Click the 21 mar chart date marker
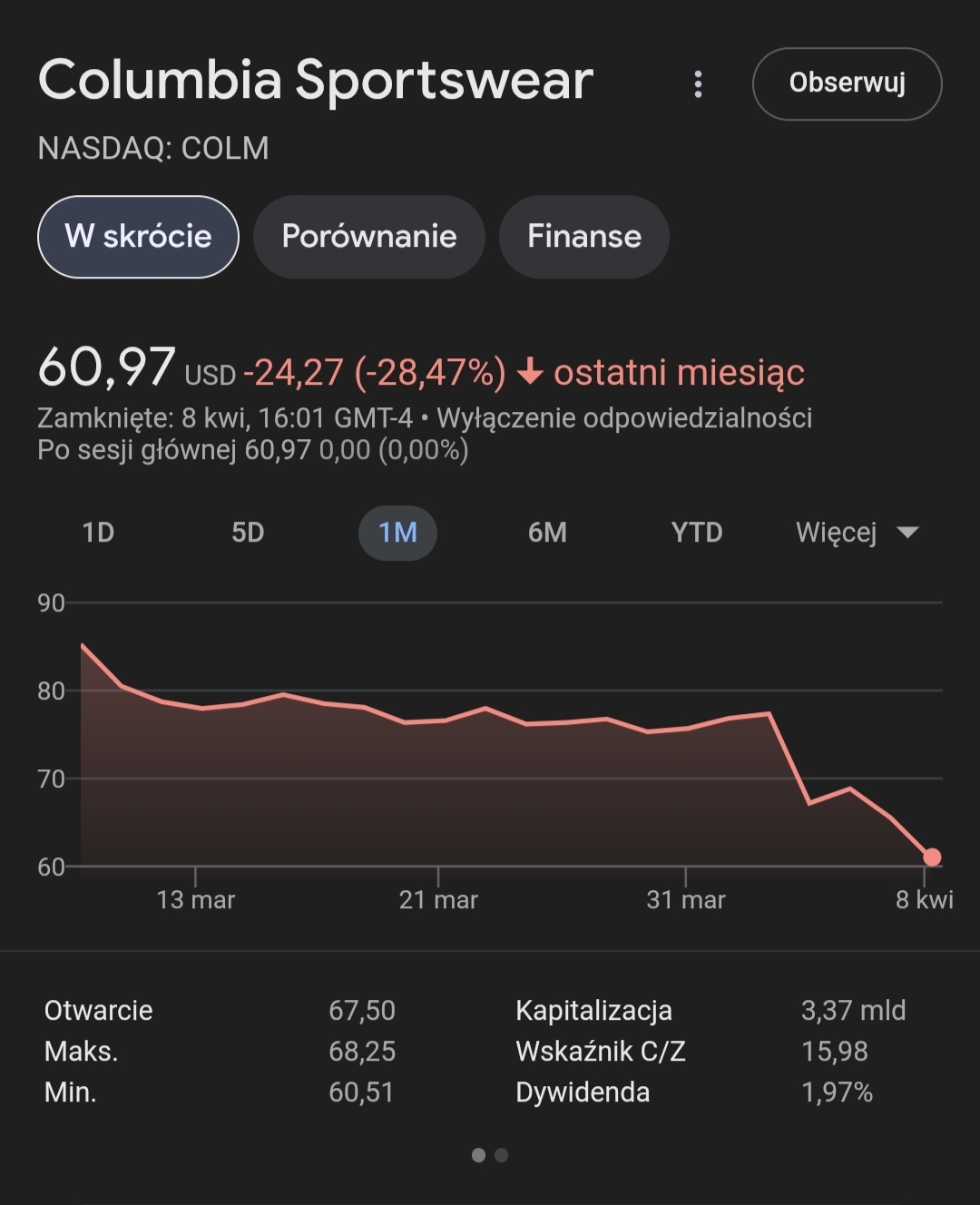 [438, 899]
